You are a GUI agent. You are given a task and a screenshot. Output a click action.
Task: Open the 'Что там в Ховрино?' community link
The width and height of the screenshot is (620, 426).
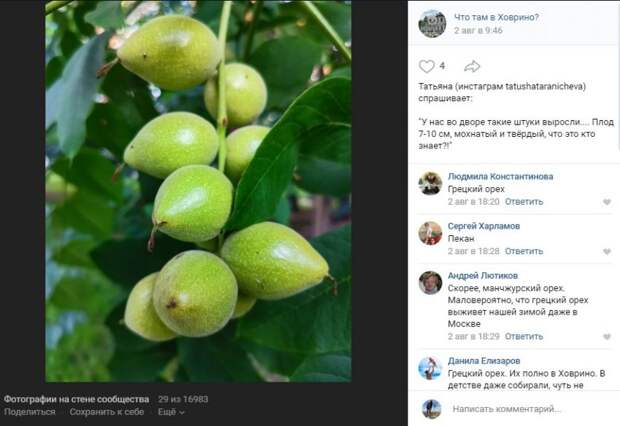[496, 17]
